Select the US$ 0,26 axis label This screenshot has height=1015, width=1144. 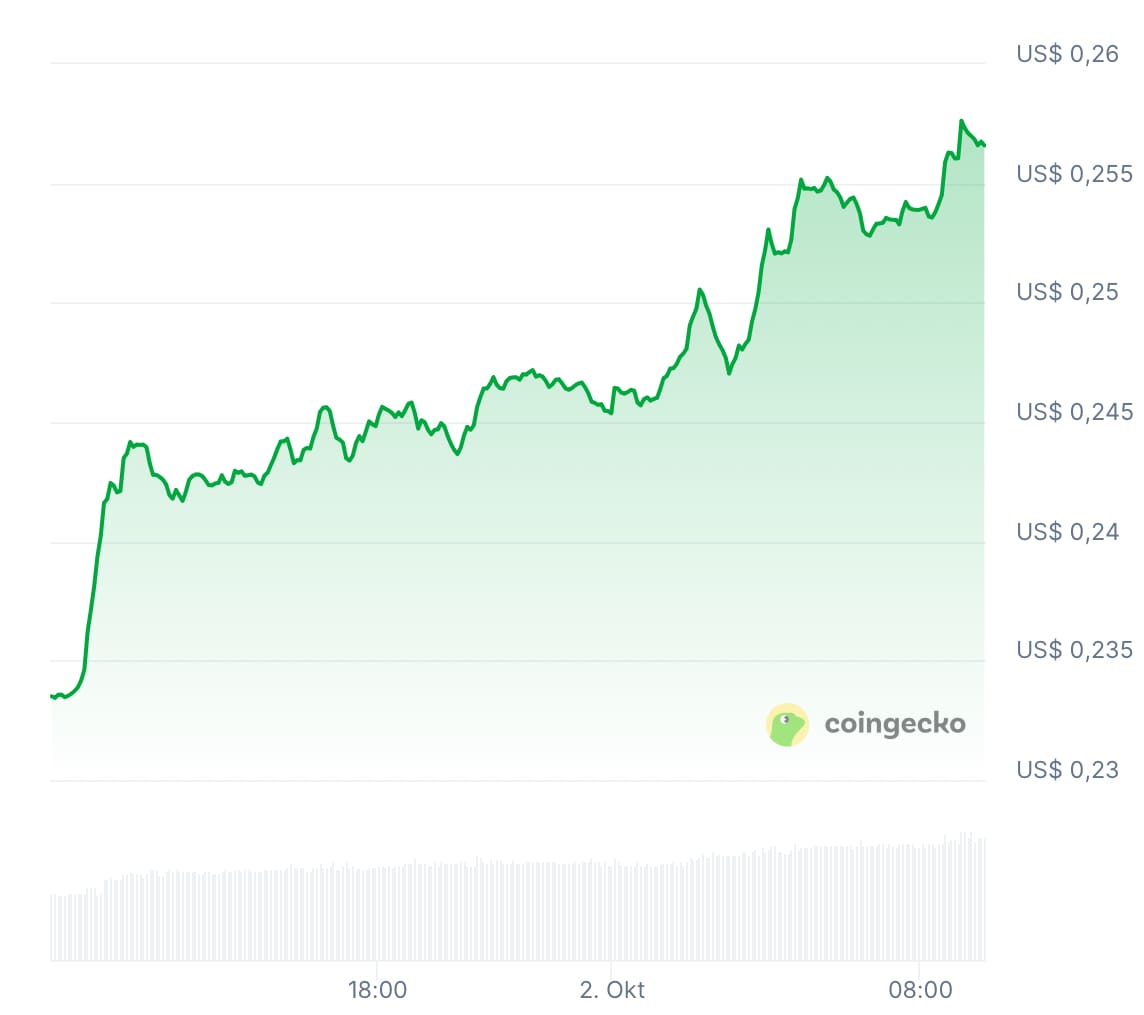(x=1067, y=54)
